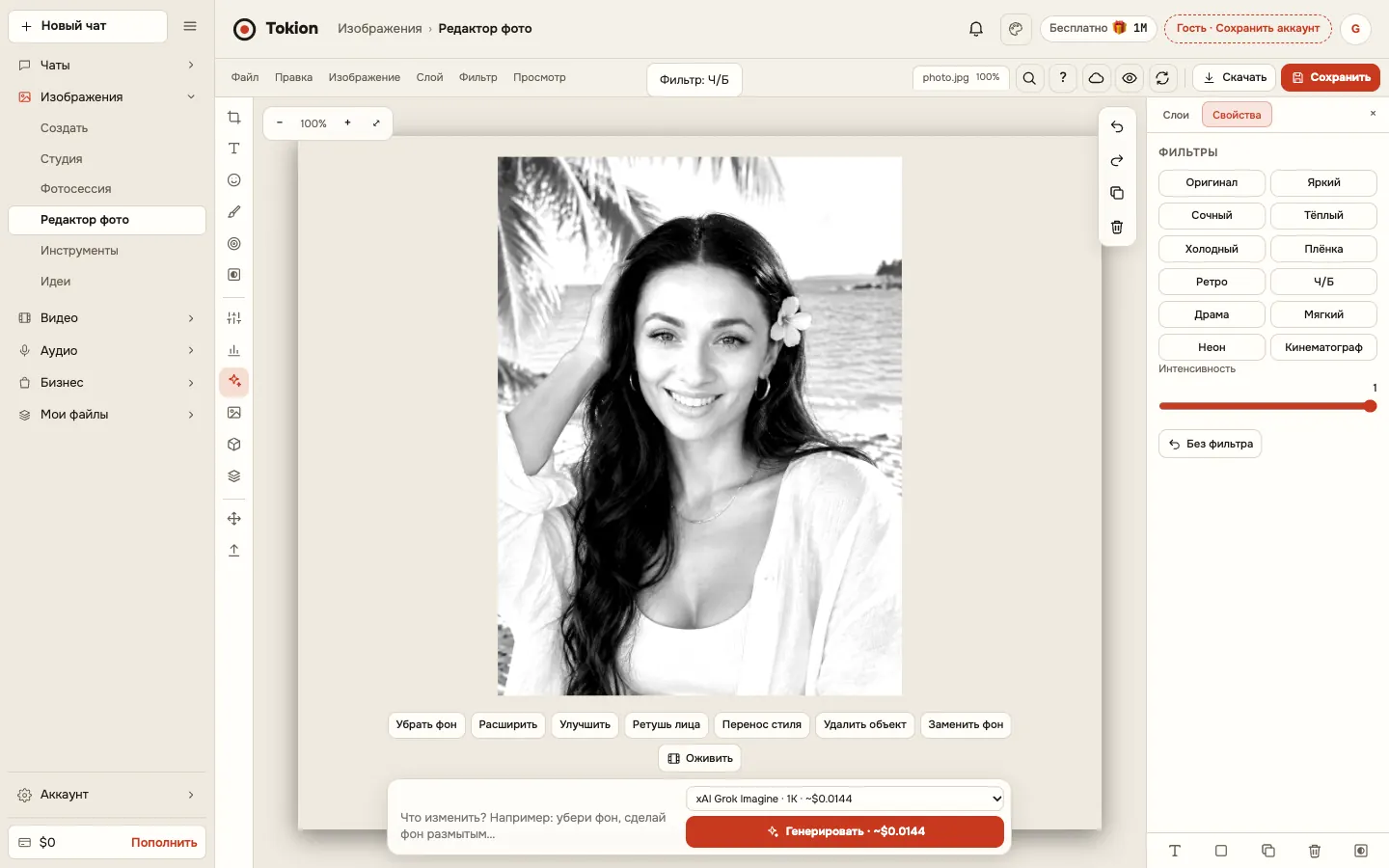Image resolution: width=1389 pixels, height=868 pixels.
Task: Open the notifications bell
Action: pos(976,29)
